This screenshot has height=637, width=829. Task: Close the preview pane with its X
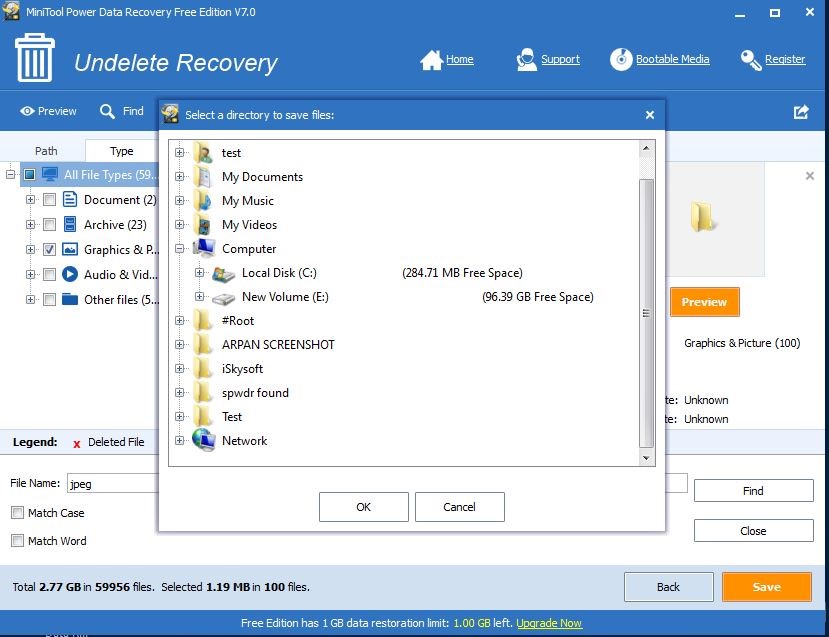tap(809, 176)
